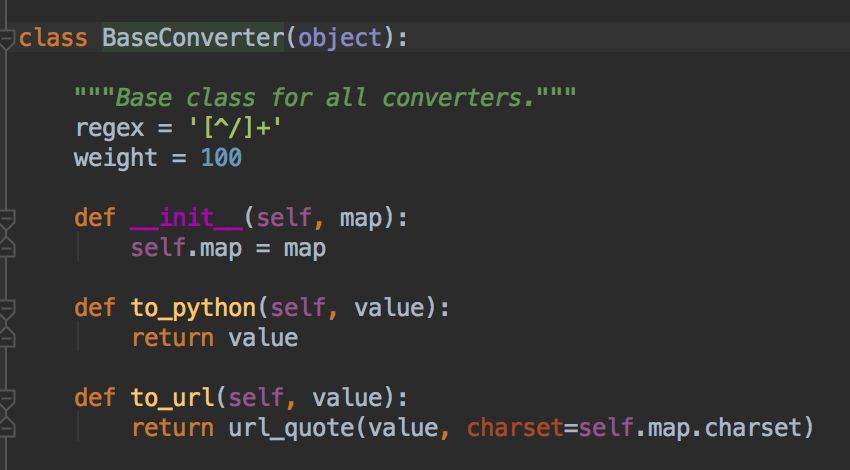Collapse the to_python method fold marker

pyautogui.click(x=7, y=309)
